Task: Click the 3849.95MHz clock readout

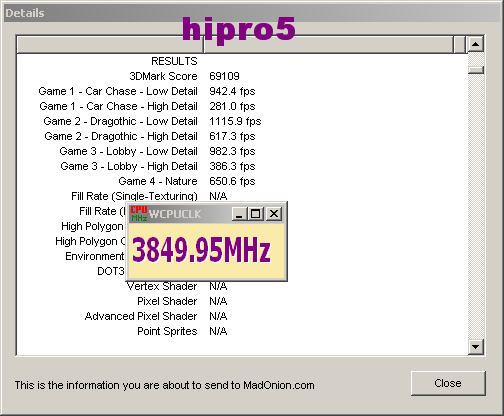Action: point(201,250)
